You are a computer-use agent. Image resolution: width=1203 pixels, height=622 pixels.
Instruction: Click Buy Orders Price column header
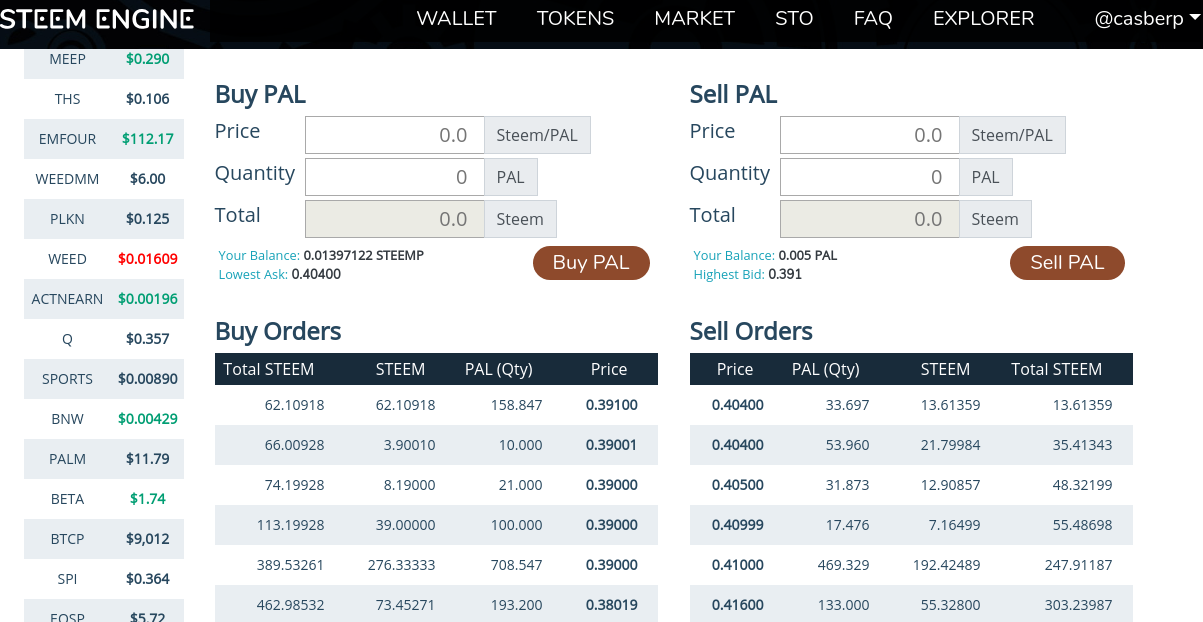coord(609,369)
